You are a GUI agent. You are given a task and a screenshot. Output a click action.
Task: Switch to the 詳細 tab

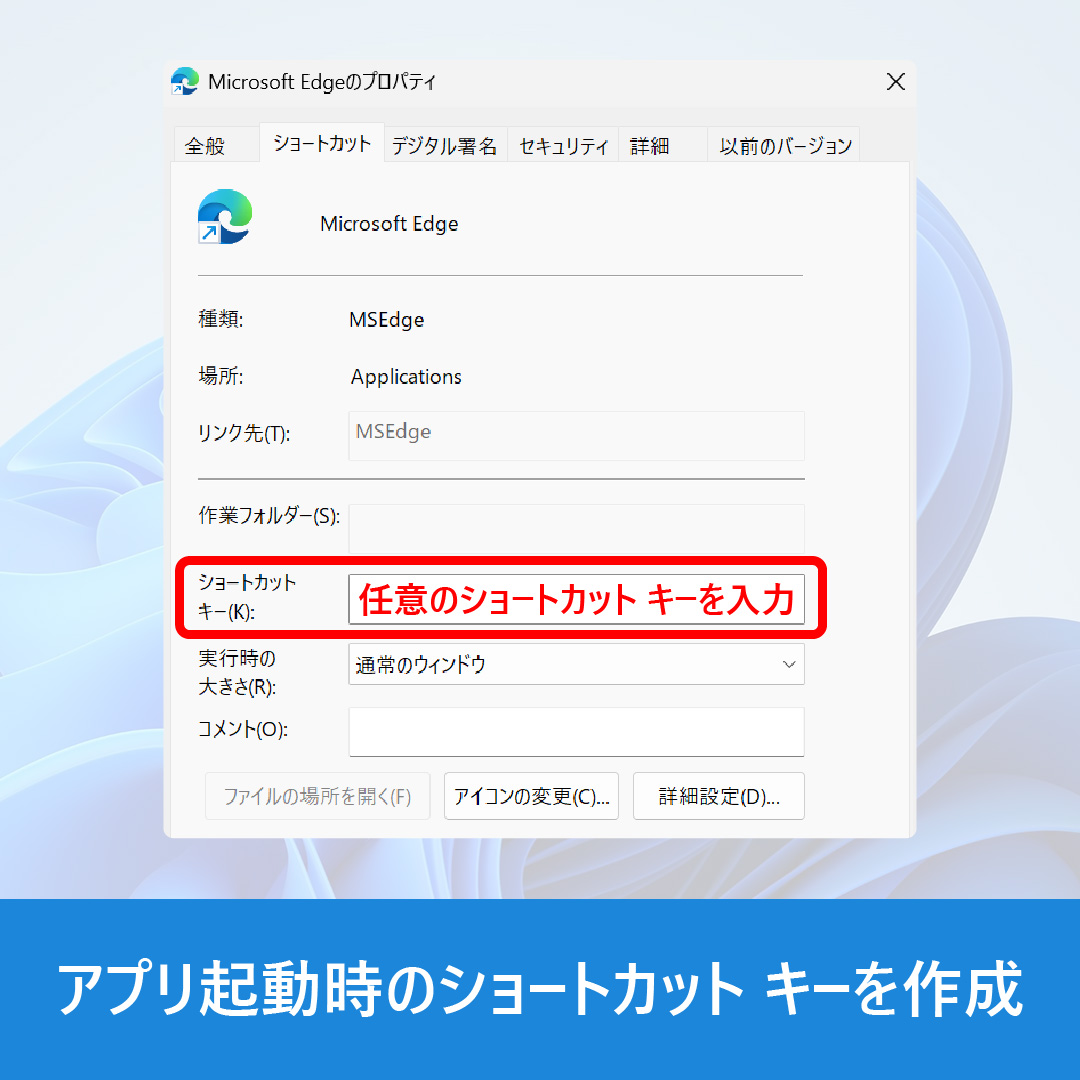tap(662, 145)
